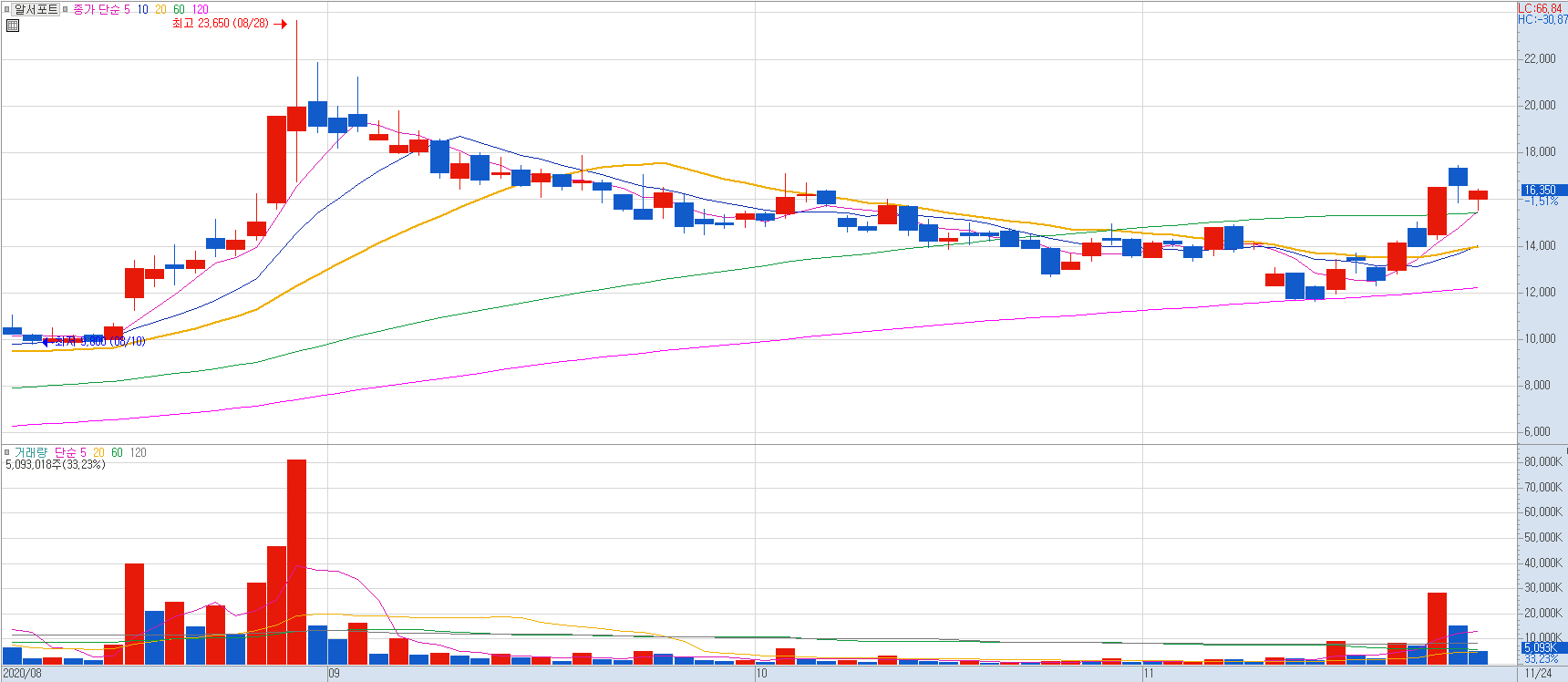This screenshot has width=1568, height=682.
Task: Click the -1.51% change label
Action: coord(1541,201)
